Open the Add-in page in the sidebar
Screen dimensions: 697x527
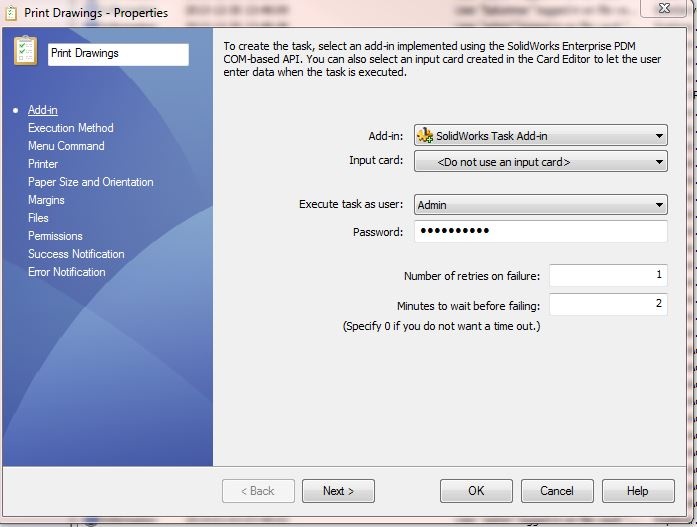(x=43, y=110)
